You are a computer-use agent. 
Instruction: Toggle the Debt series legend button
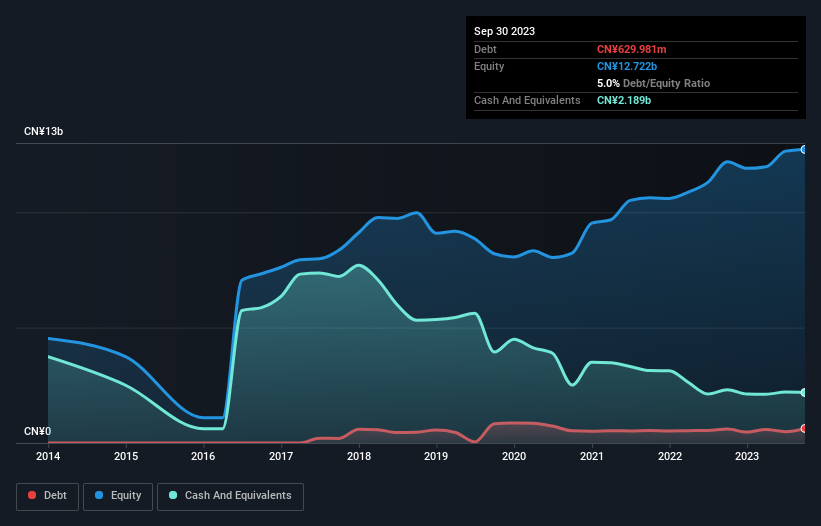[47, 496]
